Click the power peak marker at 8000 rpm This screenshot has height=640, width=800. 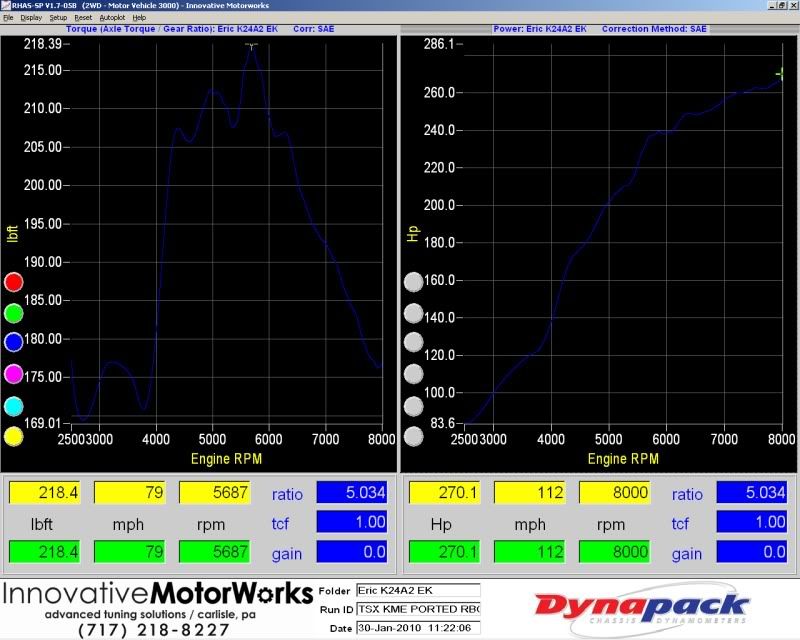click(780, 74)
